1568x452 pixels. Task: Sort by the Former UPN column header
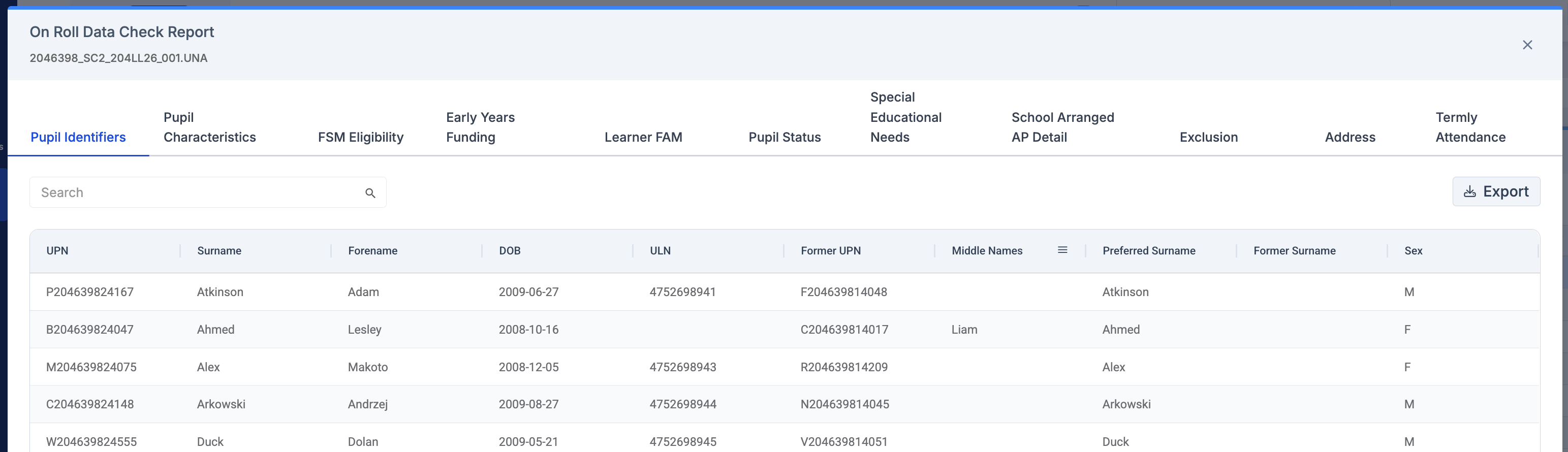click(830, 251)
